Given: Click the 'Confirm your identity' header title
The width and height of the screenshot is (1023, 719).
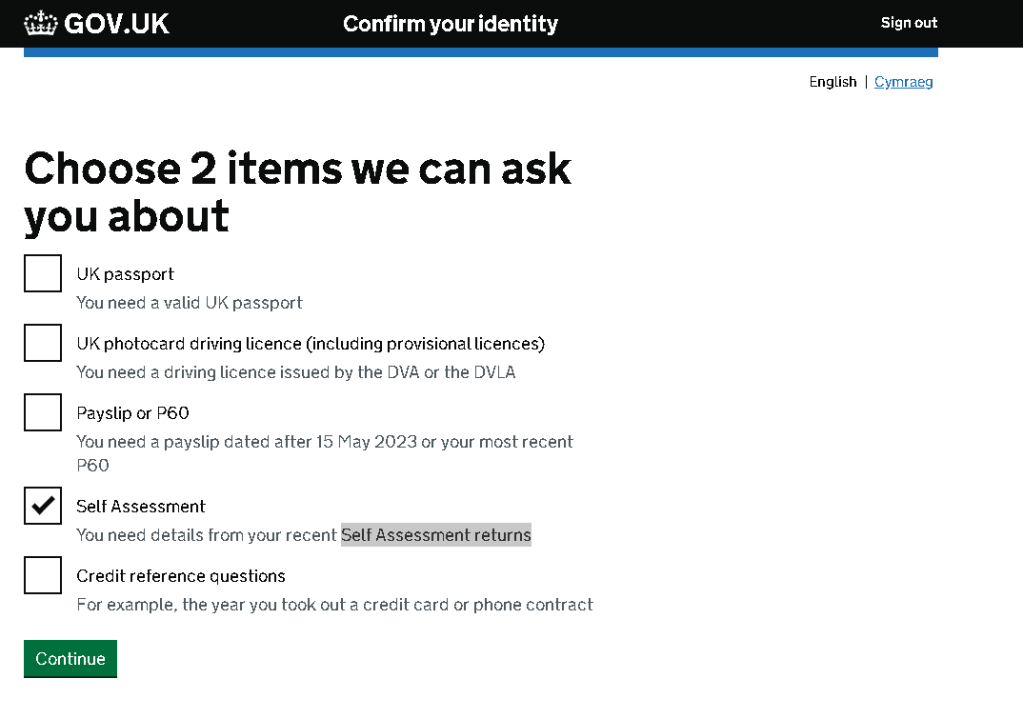Looking at the screenshot, I should pos(450,24).
